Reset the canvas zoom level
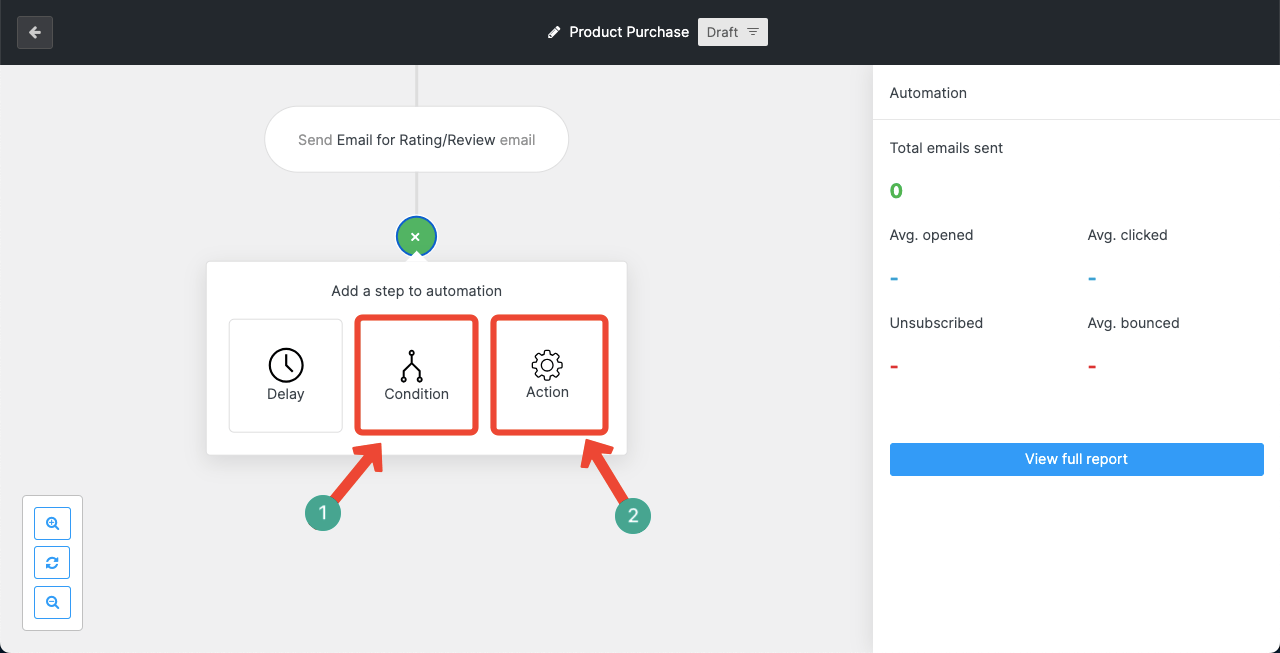 coord(52,563)
